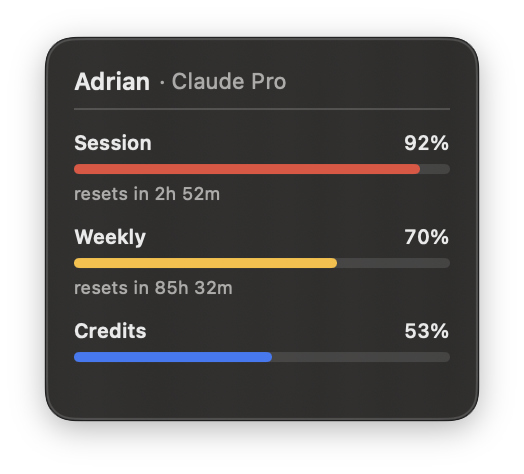Screen dimensions: 524x474
Task: Select the Credits label
Action: point(110,331)
